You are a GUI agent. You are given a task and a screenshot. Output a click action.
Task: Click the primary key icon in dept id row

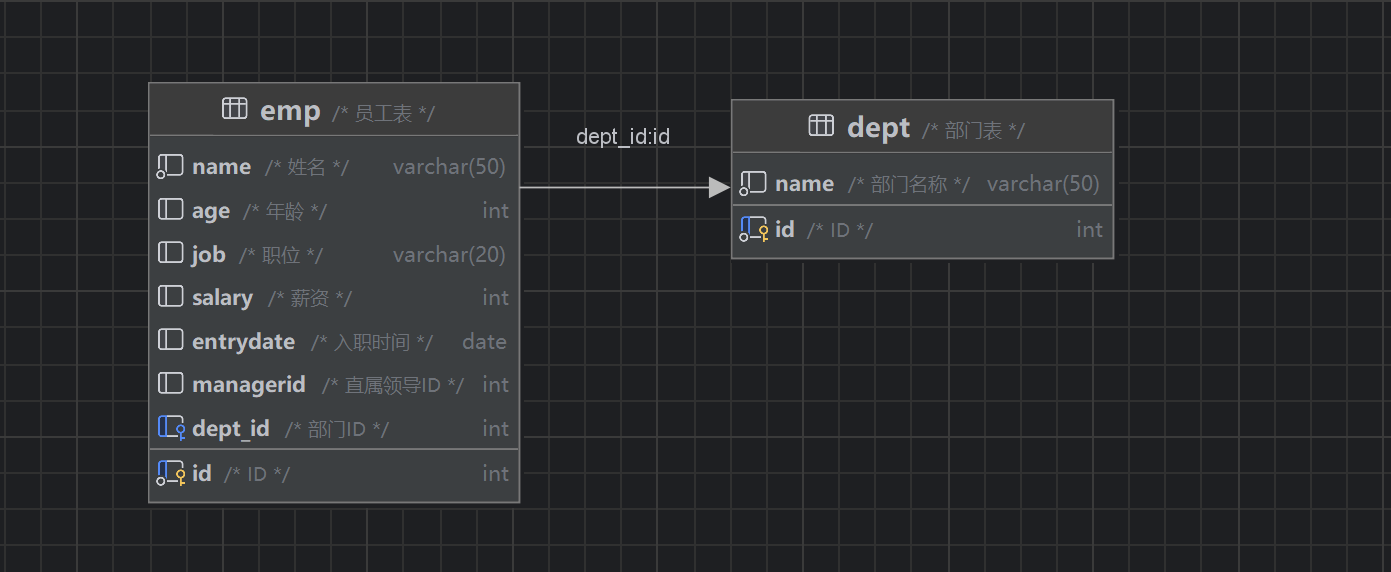(754, 230)
